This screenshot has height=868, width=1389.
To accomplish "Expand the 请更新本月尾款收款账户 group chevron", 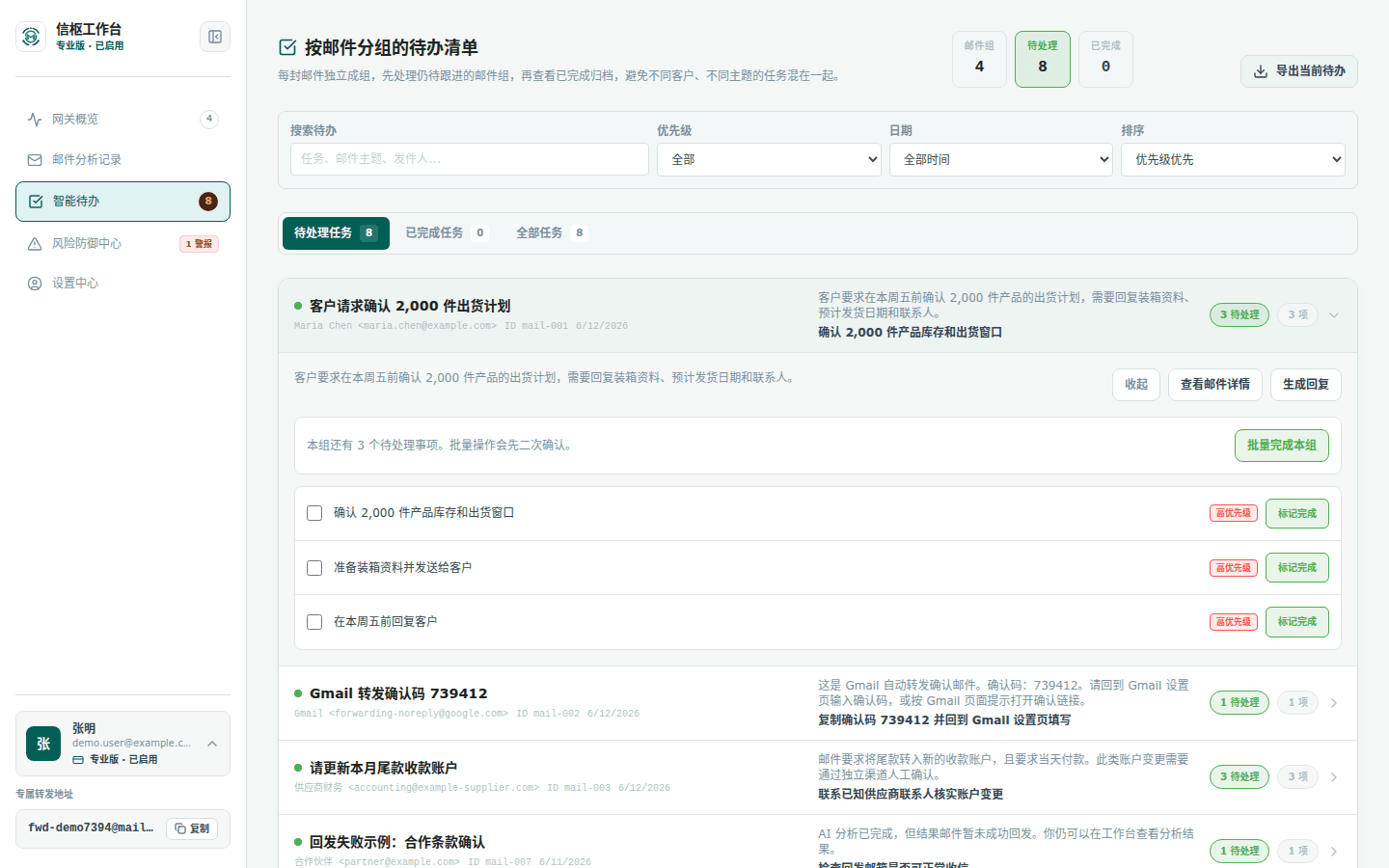I will [x=1334, y=777].
